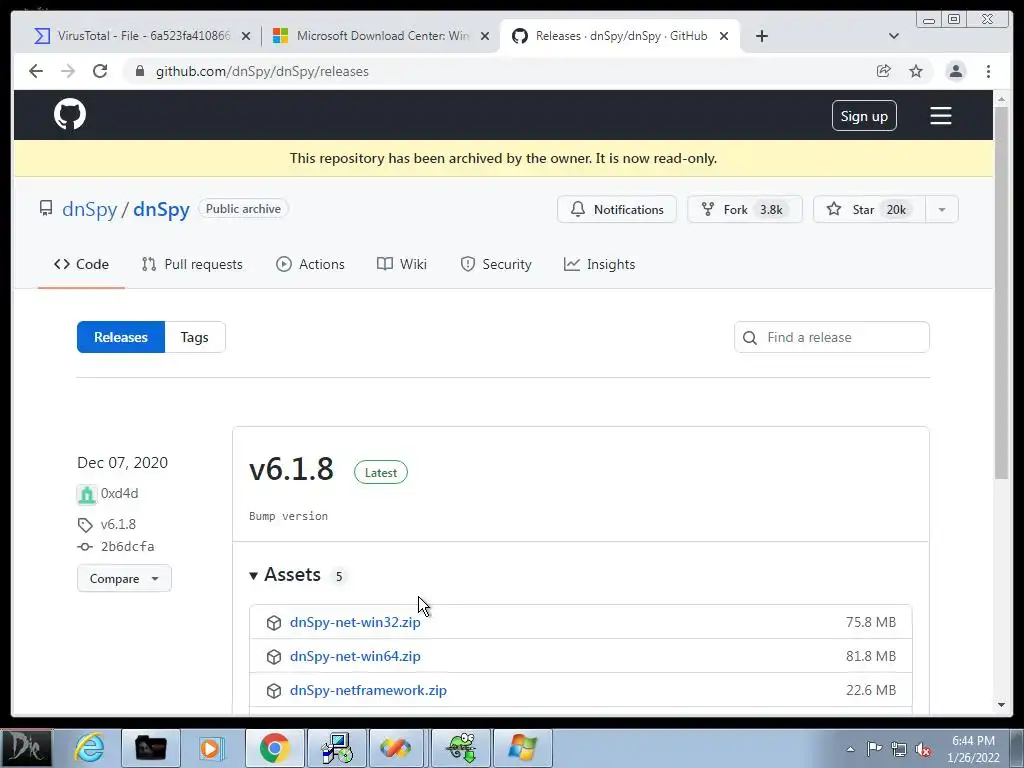Open the Start menu Die button
Image resolution: width=1024 pixels, height=768 pixels.
point(26,748)
